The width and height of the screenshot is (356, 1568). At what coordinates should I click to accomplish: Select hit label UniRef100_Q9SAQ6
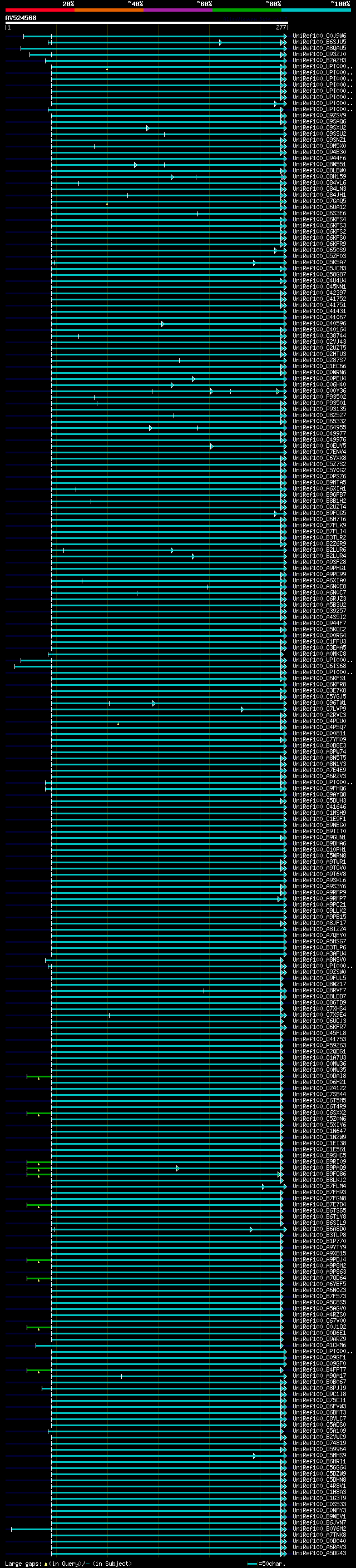click(319, 122)
